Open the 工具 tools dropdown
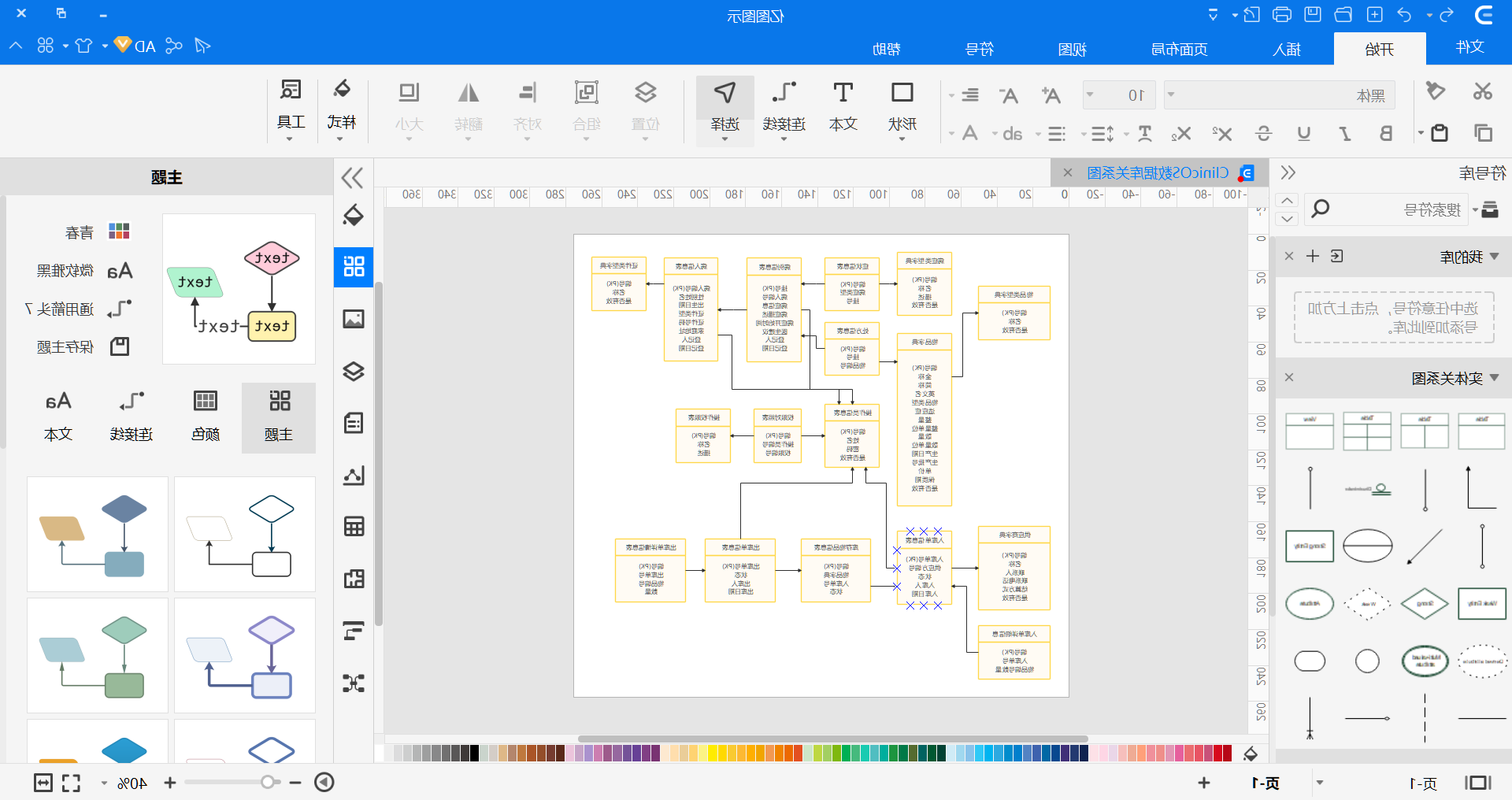 [291, 109]
